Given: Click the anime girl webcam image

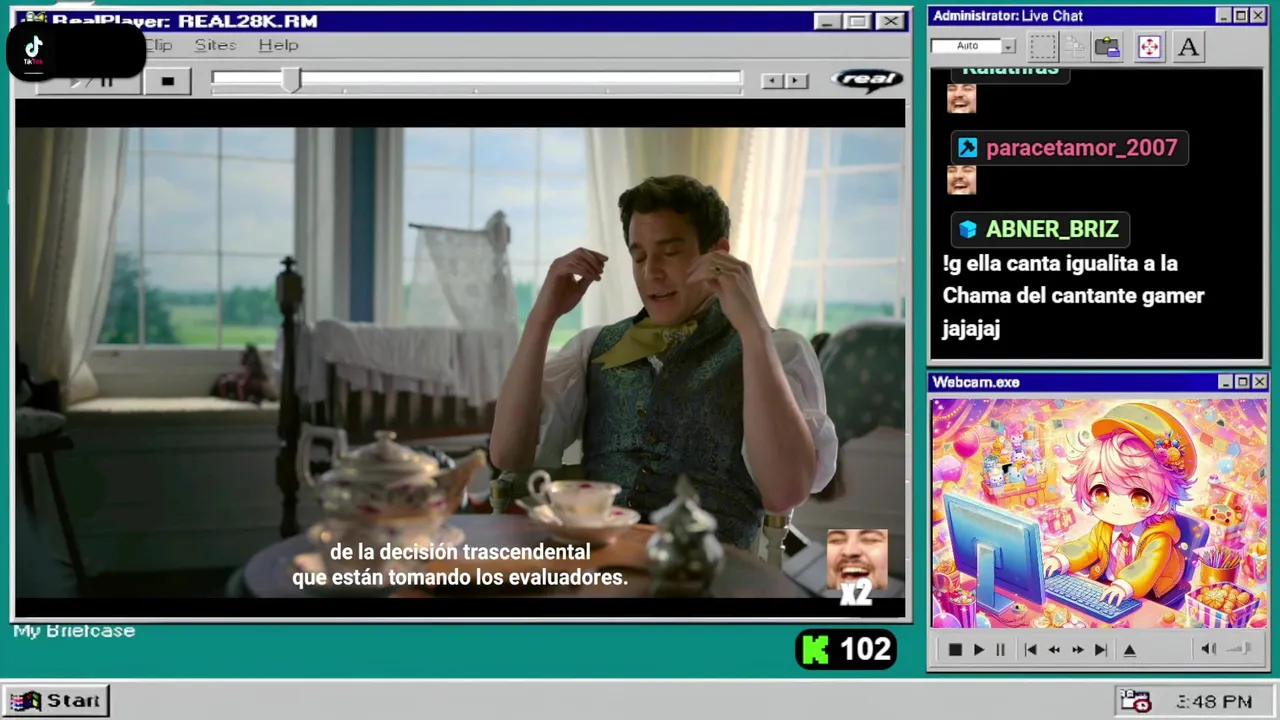Looking at the screenshot, I should pyautogui.click(x=1099, y=513).
